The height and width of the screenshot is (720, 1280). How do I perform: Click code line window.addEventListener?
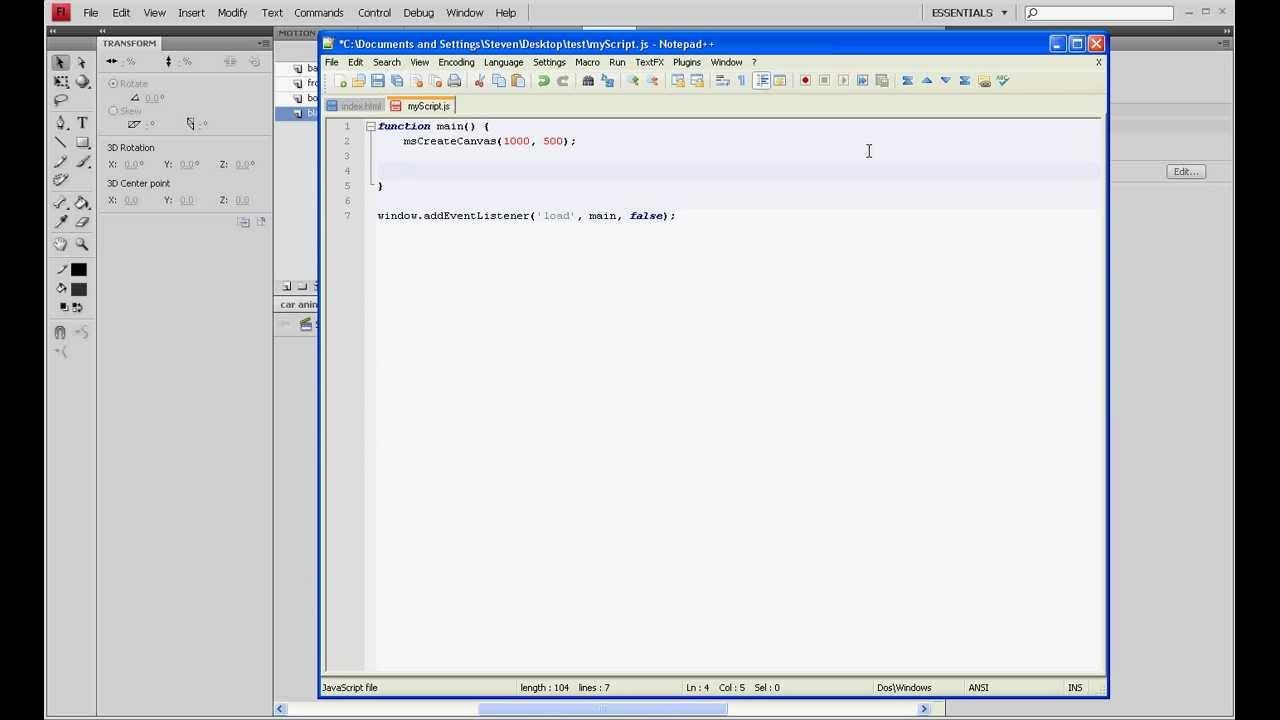point(526,216)
